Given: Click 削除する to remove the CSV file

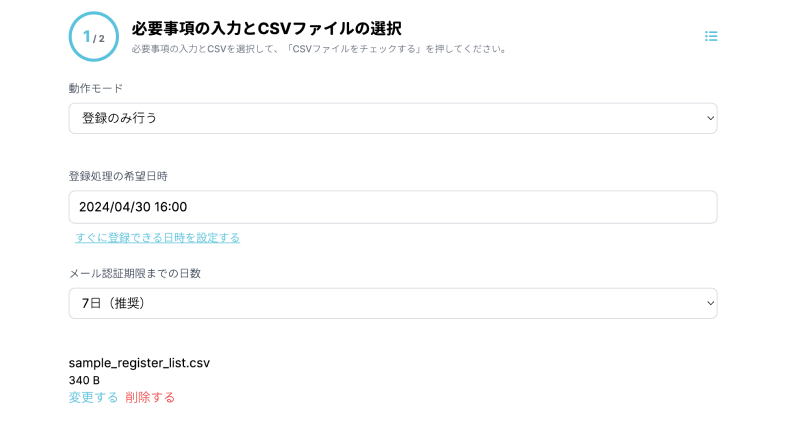Looking at the screenshot, I should [150, 397].
